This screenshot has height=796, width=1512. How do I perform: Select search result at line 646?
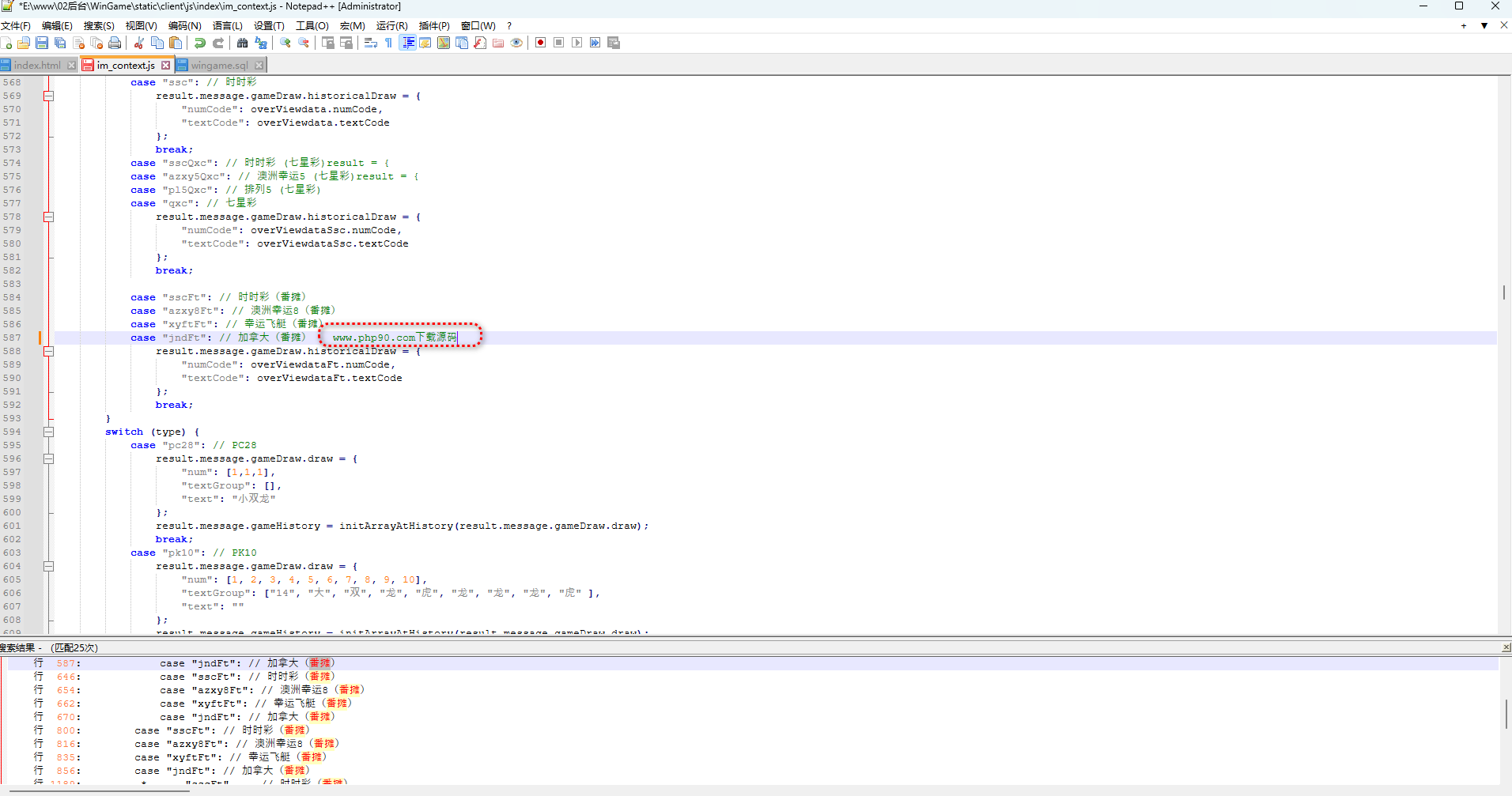(237, 677)
